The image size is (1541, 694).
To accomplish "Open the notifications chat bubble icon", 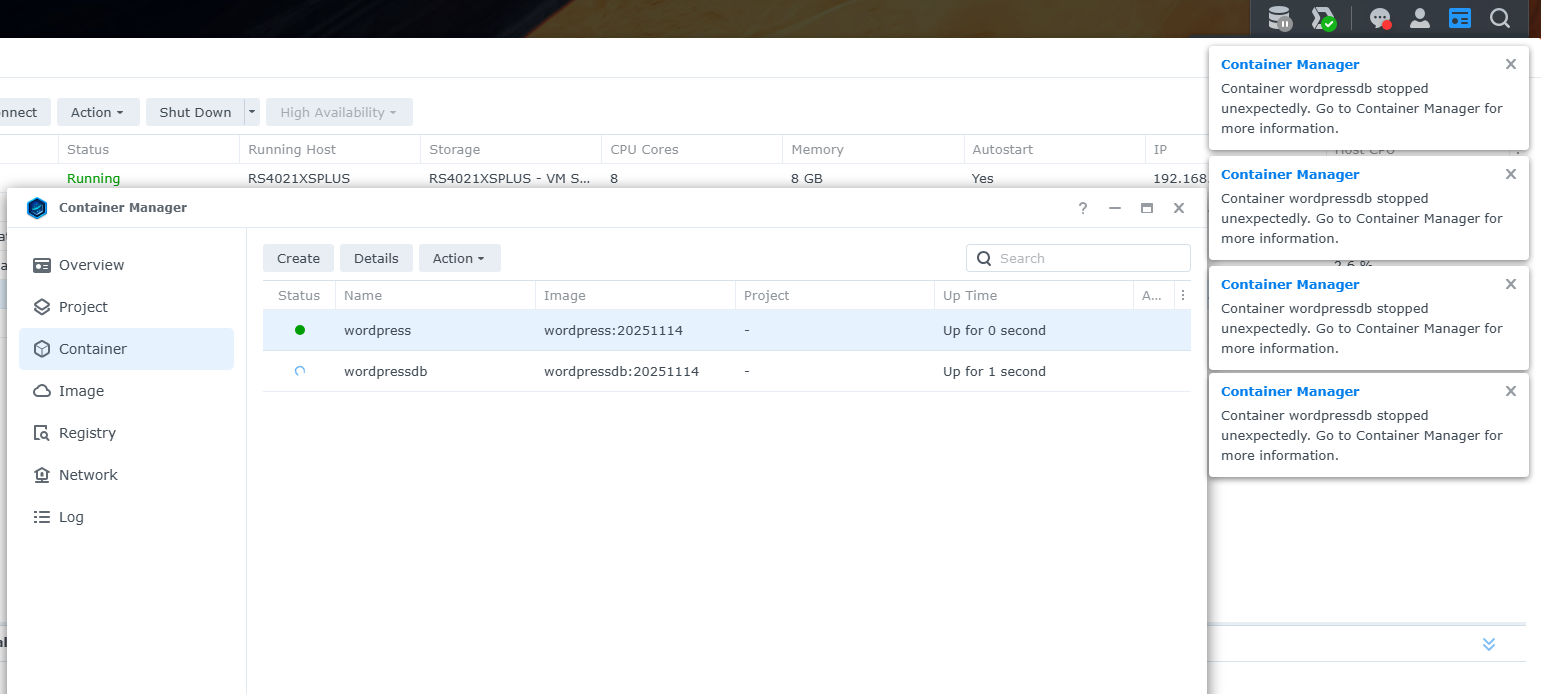I will coord(1380,18).
